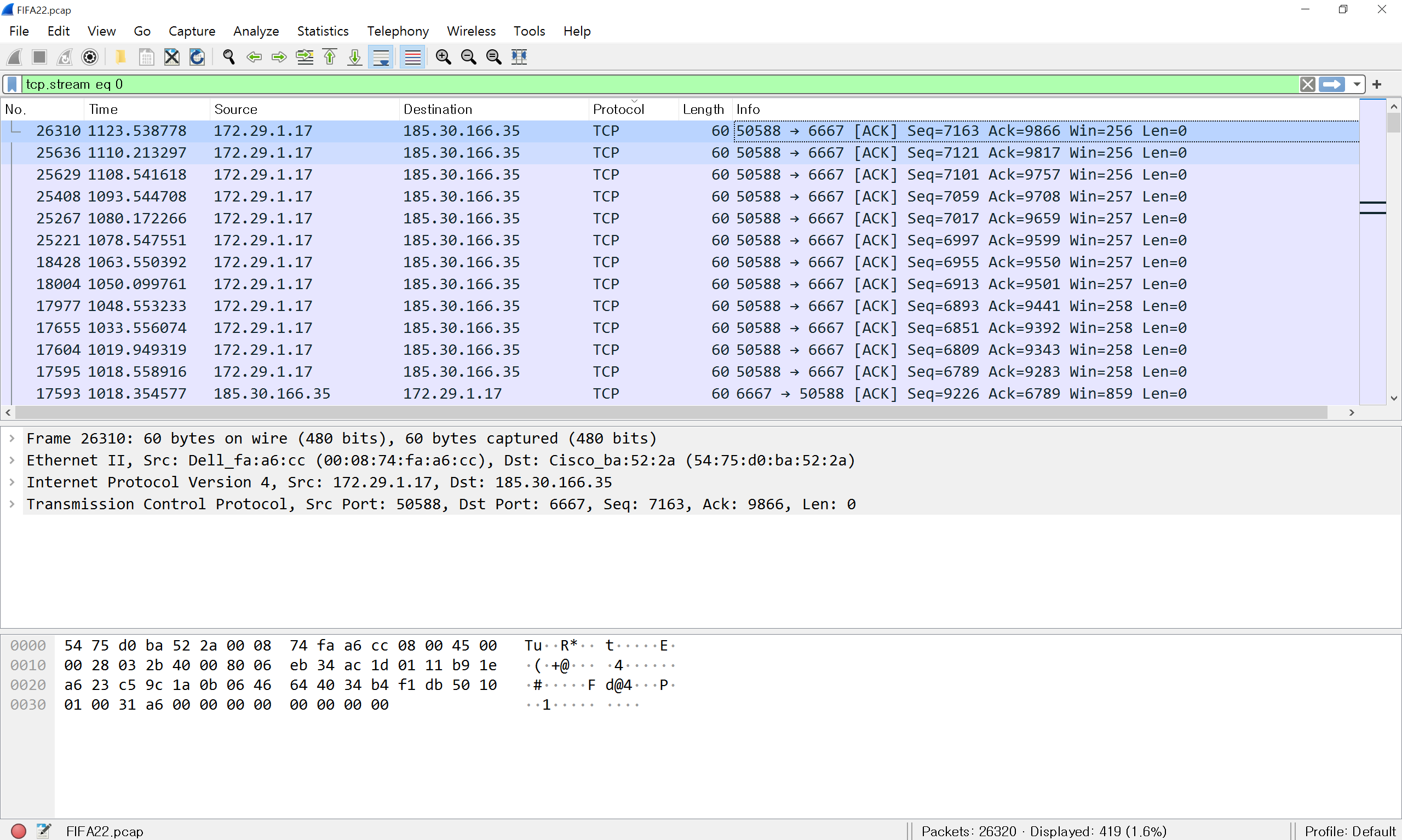Screen dimensions: 1402x840
Task: Toggle auto-scroll during live capture
Action: 381,57
